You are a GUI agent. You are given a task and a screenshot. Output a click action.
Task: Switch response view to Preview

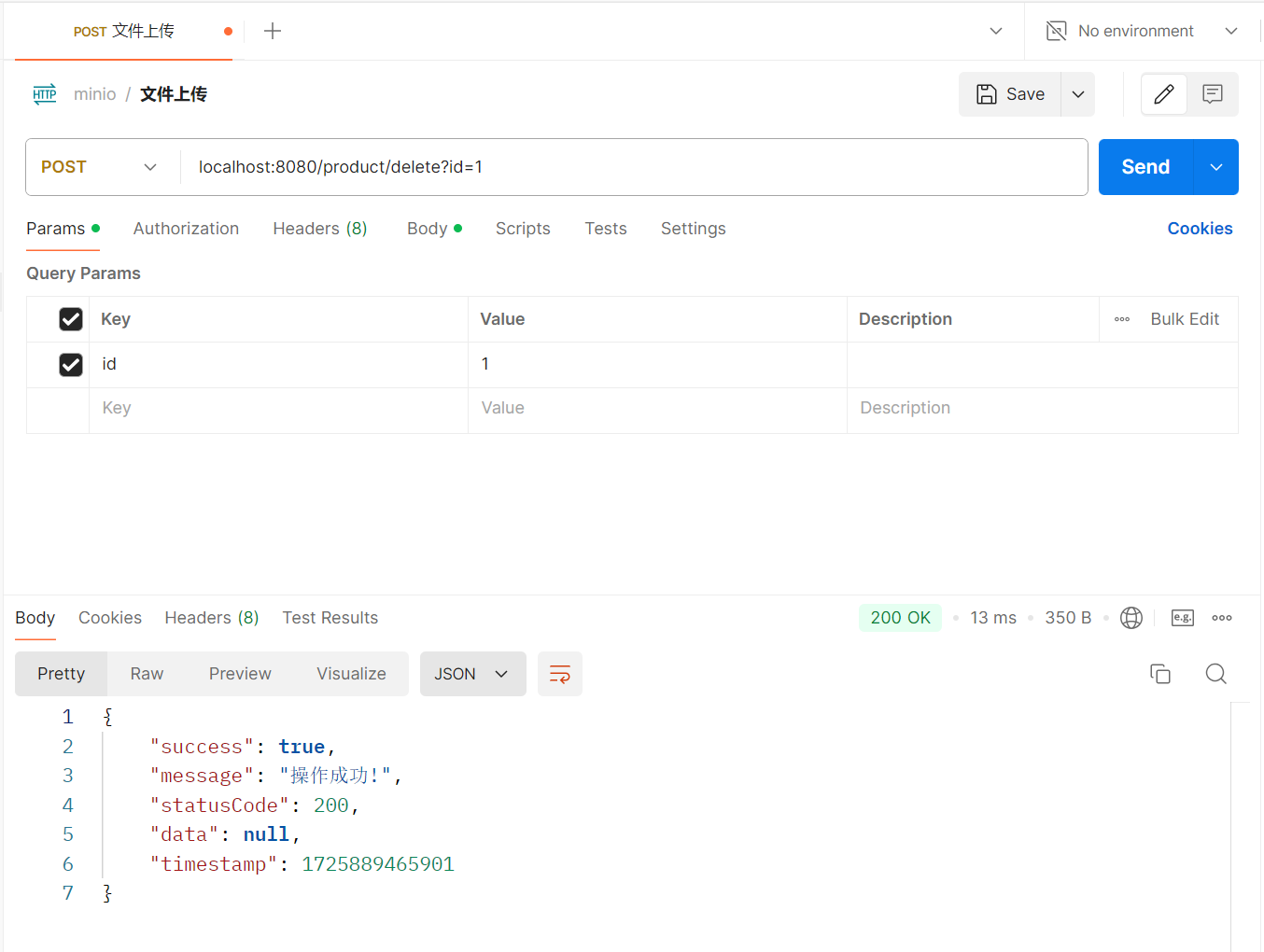240,674
